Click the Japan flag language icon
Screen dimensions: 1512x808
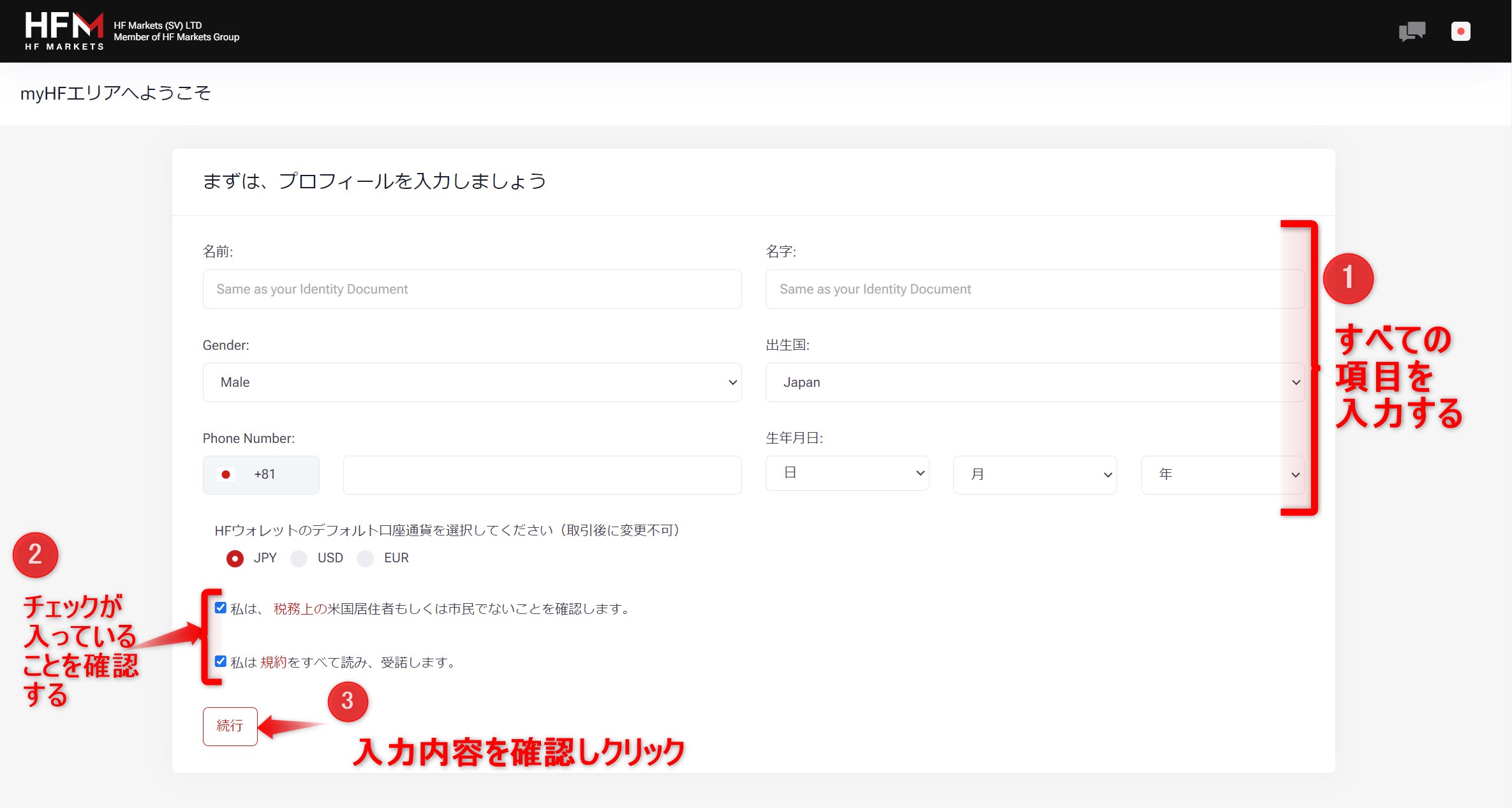[1460, 31]
